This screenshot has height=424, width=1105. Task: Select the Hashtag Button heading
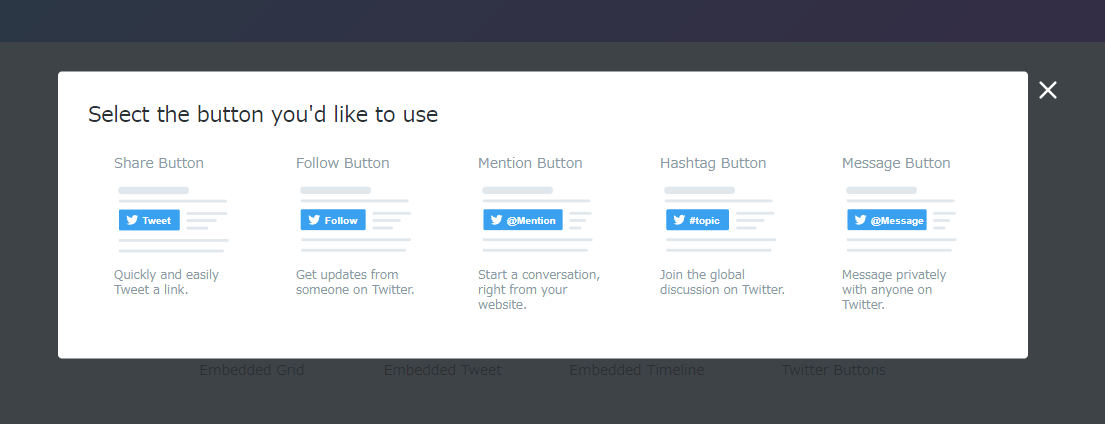[713, 163]
